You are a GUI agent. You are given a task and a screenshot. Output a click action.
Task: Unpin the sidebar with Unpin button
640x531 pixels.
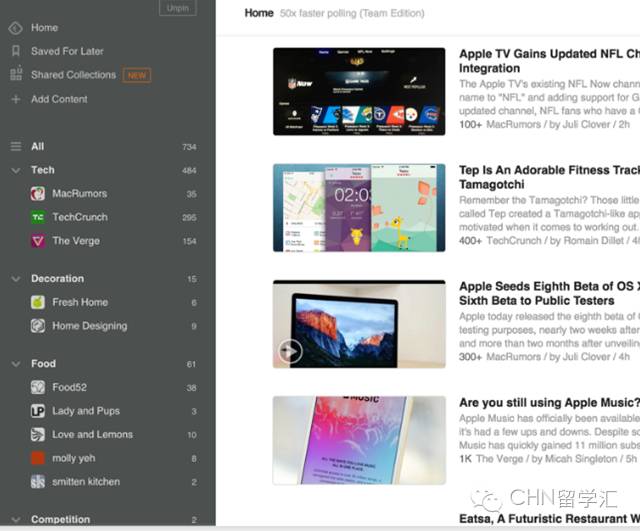[178, 8]
